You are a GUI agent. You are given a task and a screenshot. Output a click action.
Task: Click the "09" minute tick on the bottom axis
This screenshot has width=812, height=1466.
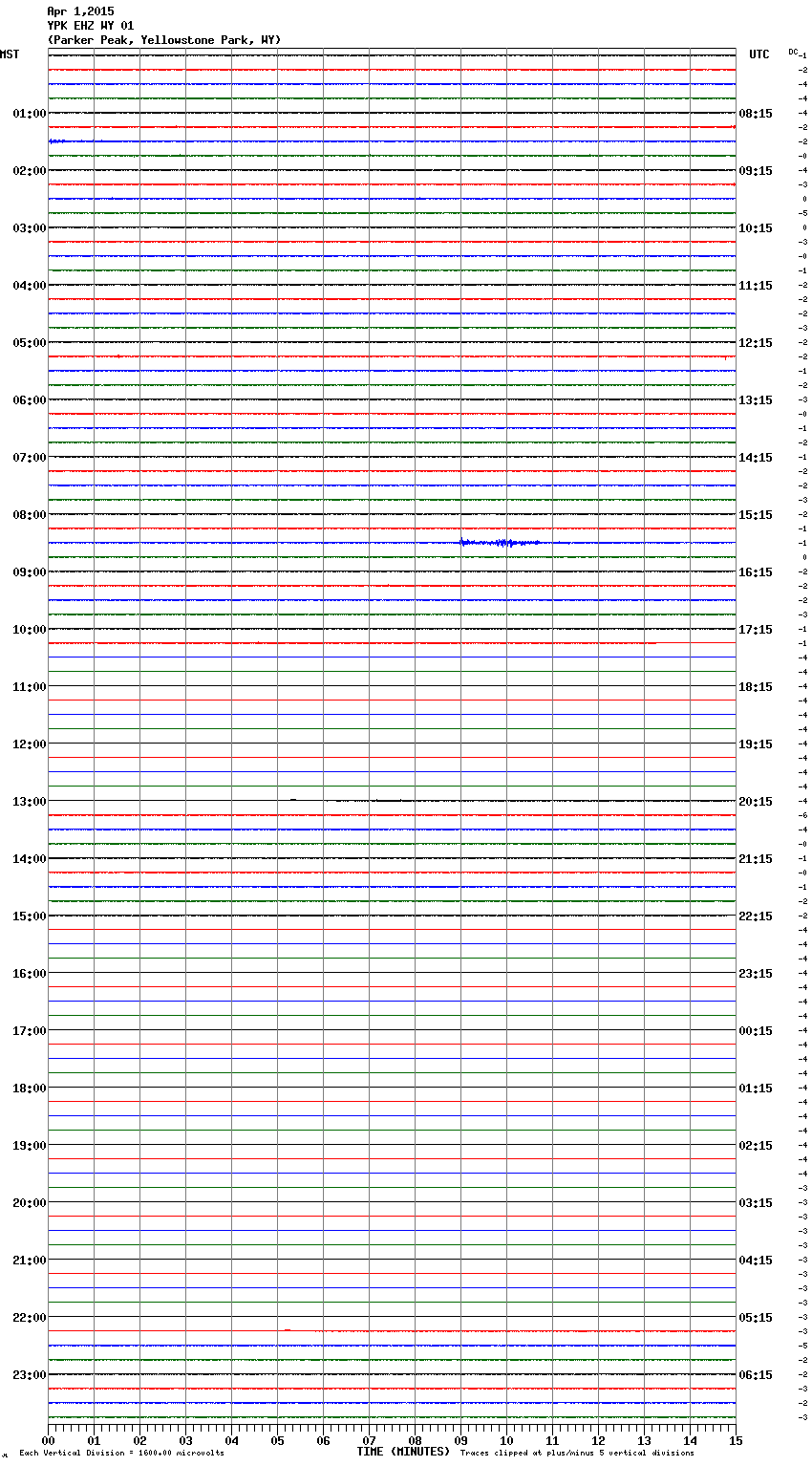click(461, 1440)
